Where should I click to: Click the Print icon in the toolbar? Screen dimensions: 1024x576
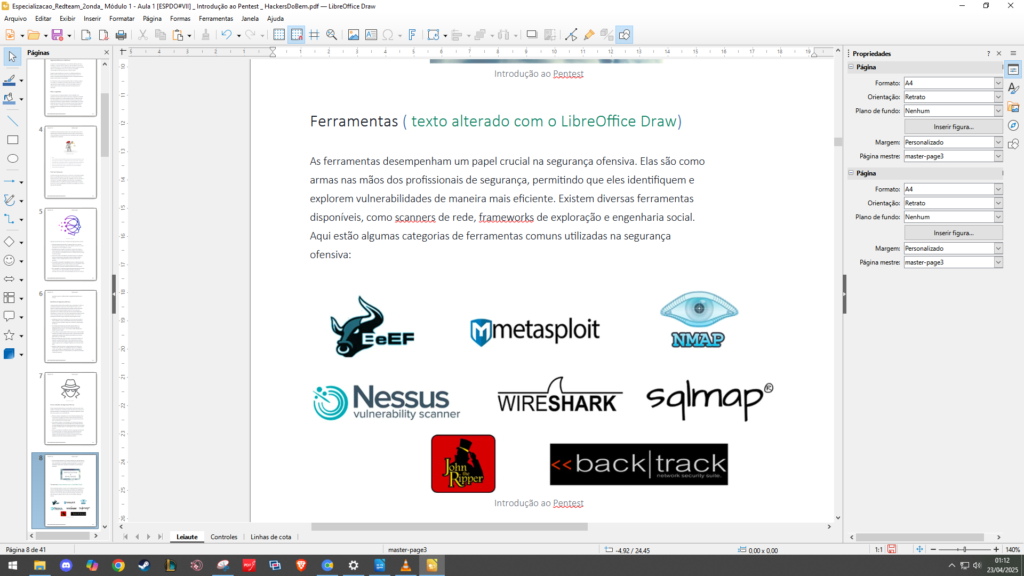pyautogui.click(x=121, y=35)
